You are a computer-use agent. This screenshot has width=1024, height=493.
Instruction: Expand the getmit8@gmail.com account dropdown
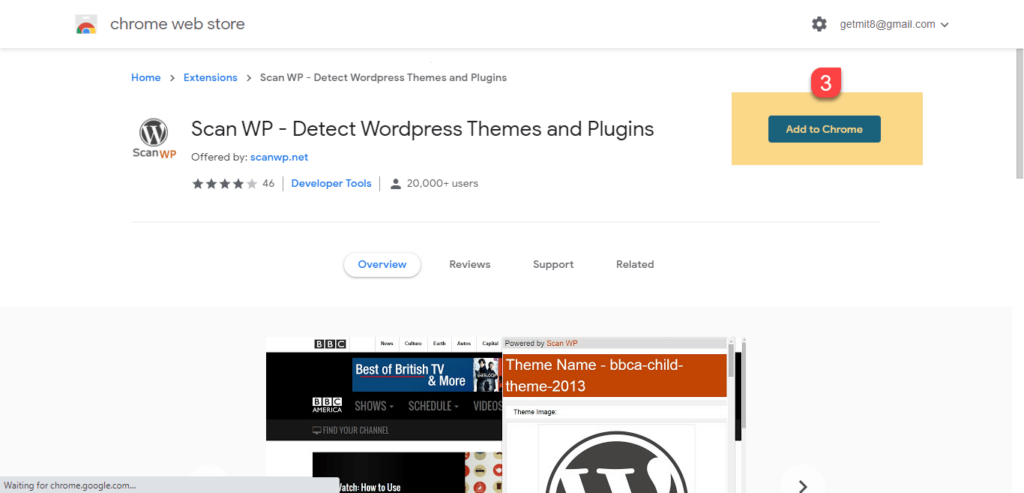894,25
